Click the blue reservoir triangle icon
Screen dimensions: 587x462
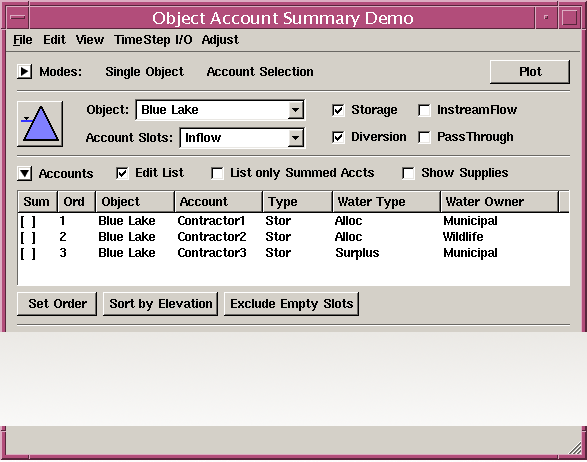click(40, 124)
